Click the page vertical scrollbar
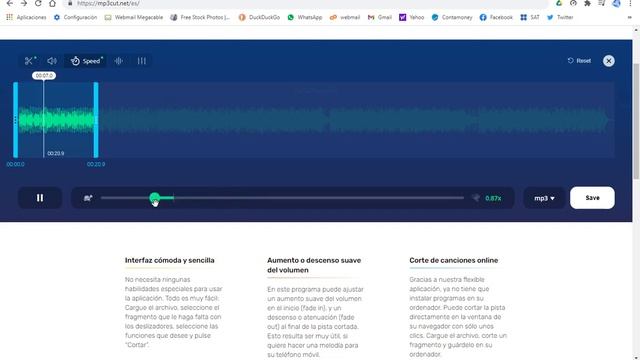Image resolution: width=640 pixels, height=360 pixels. pyautogui.click(x=636, y=121)
